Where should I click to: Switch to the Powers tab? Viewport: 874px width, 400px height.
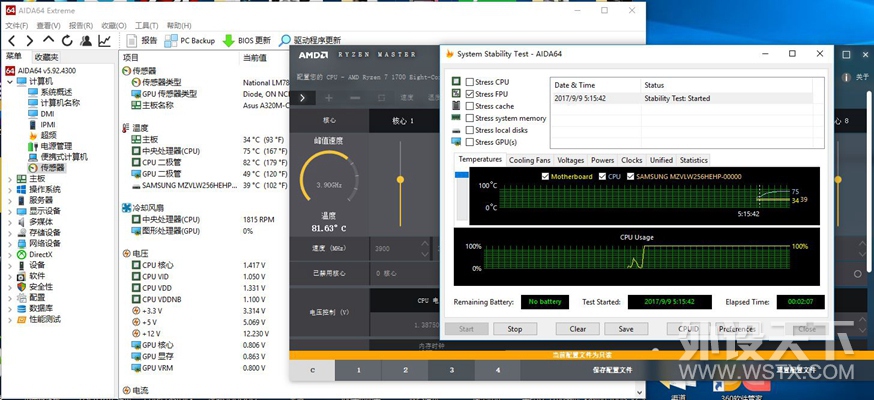603,160
